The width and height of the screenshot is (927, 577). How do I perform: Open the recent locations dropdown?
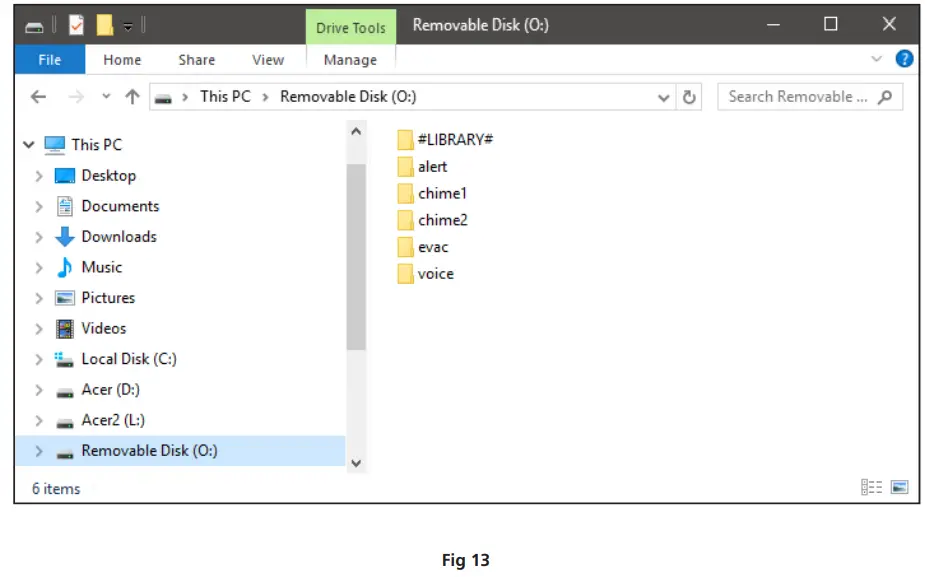tap(106, 96)
